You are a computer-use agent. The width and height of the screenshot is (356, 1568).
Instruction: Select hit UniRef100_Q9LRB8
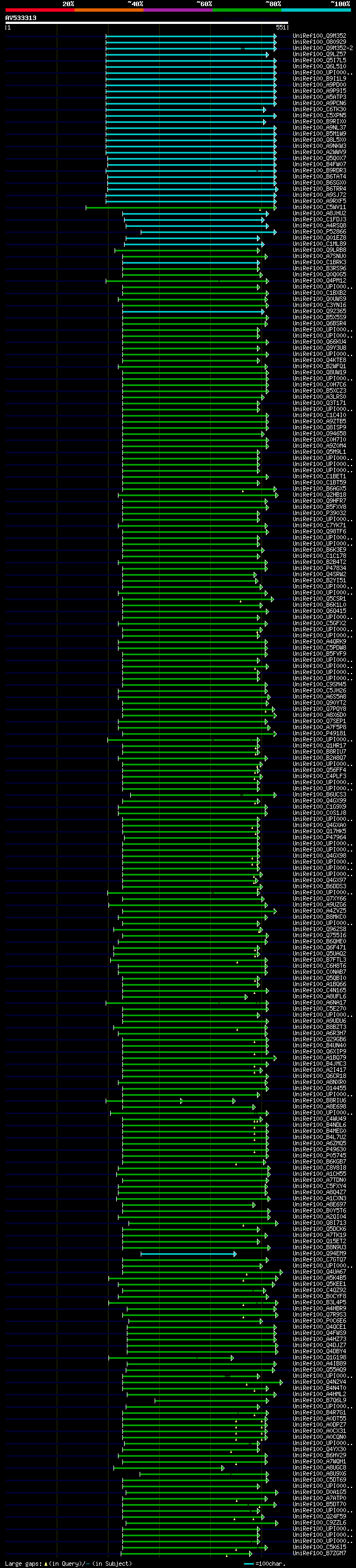[x=319, y=250]
